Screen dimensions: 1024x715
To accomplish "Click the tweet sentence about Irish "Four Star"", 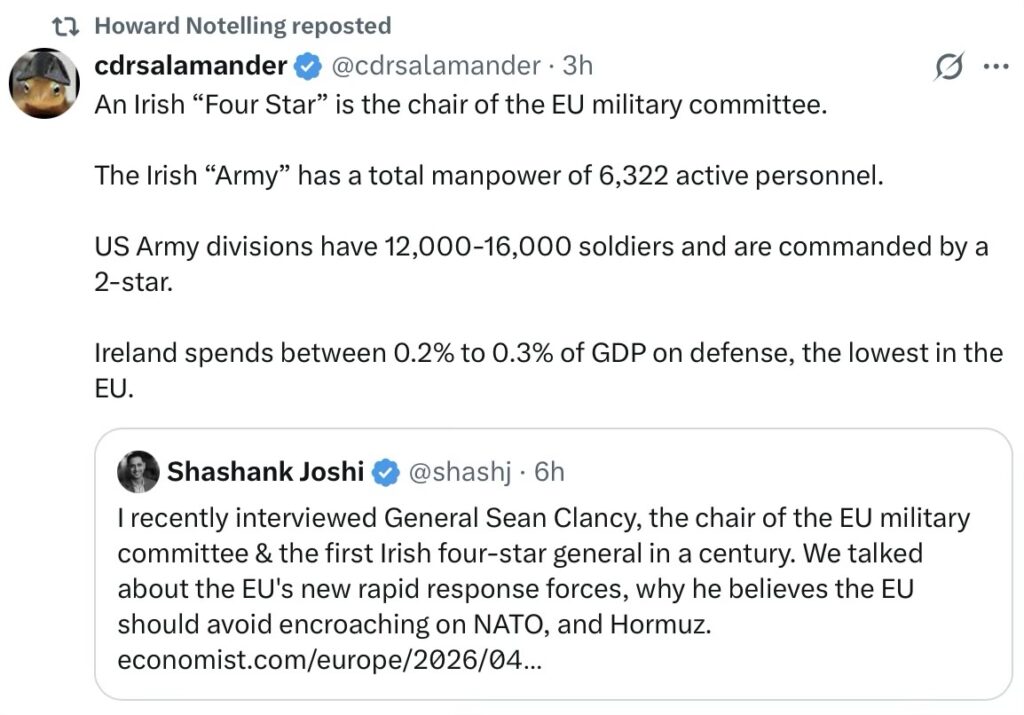I will point(460,104).
